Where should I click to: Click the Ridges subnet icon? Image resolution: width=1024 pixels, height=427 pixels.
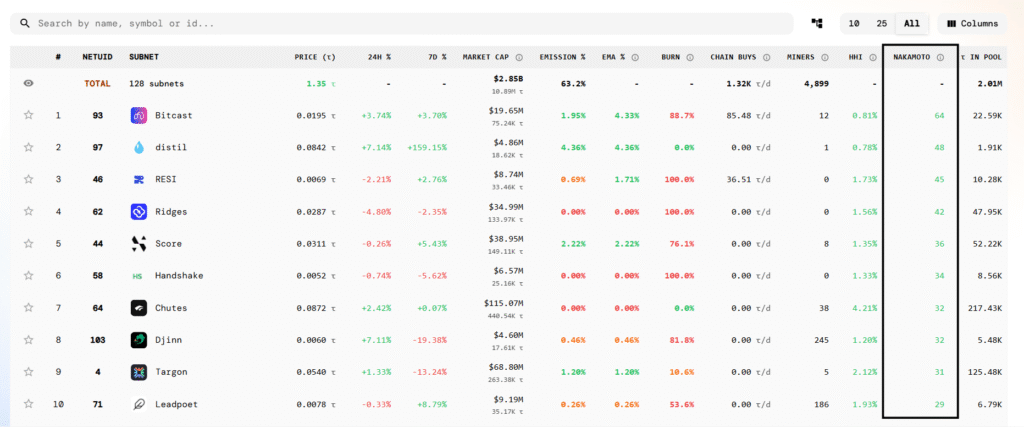tap(139, 212)
